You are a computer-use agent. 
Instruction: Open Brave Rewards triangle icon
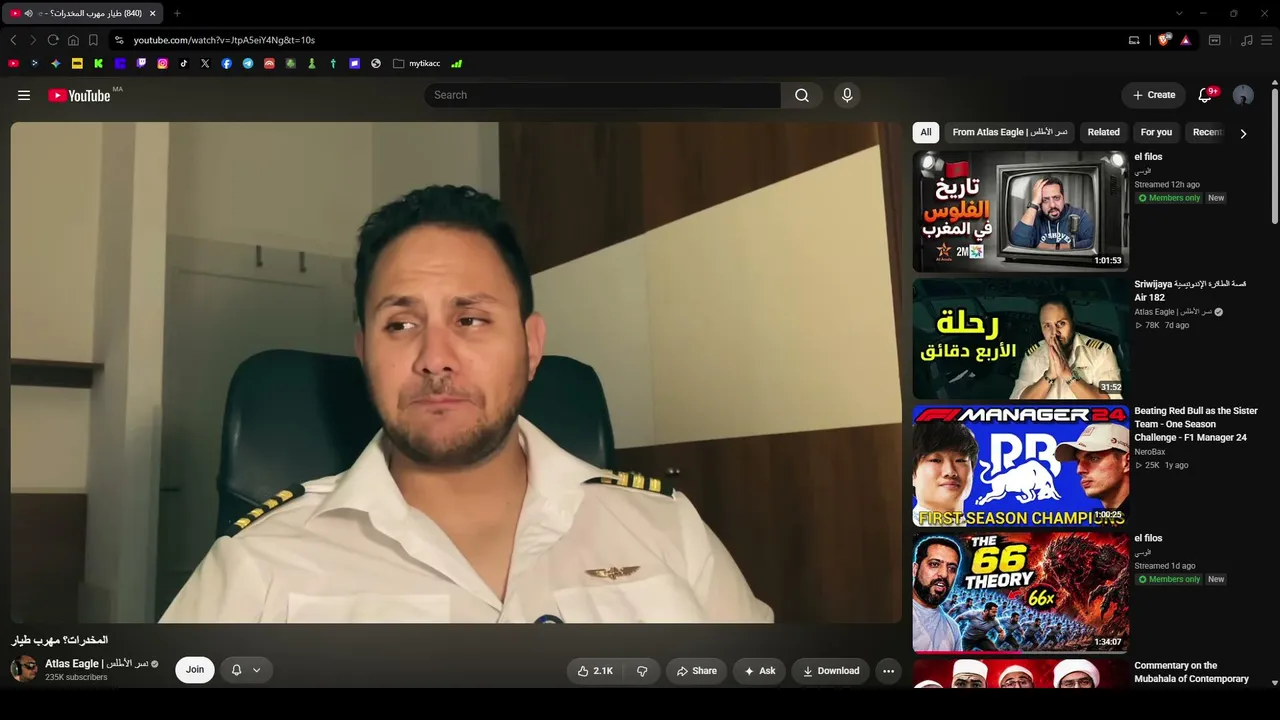tap(1185, 40)
